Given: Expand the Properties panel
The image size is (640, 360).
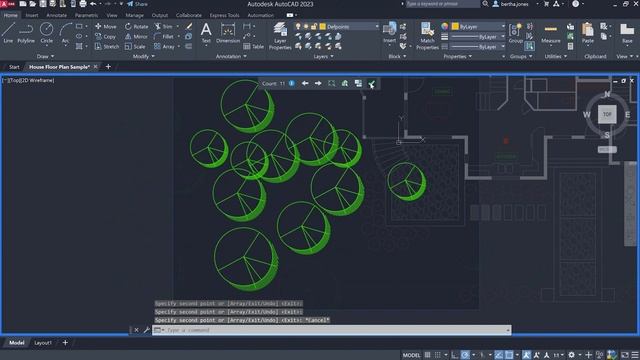Looking at the screenshot, I should point(458,56).
